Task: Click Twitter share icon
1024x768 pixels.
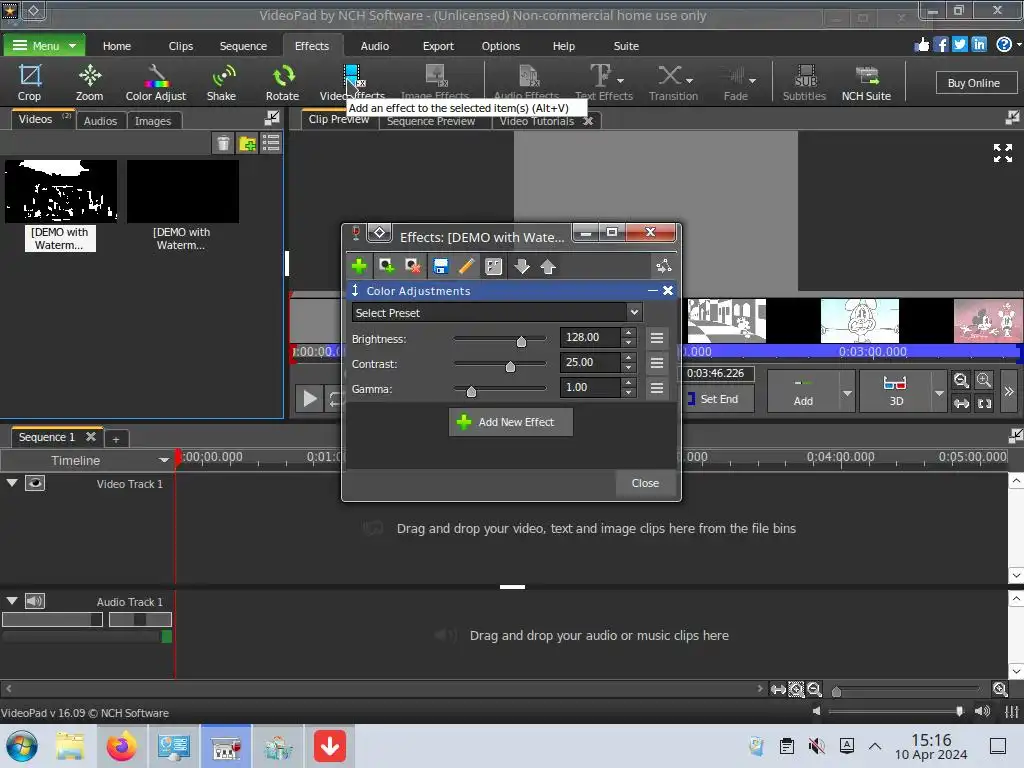Action: (959, 44)
